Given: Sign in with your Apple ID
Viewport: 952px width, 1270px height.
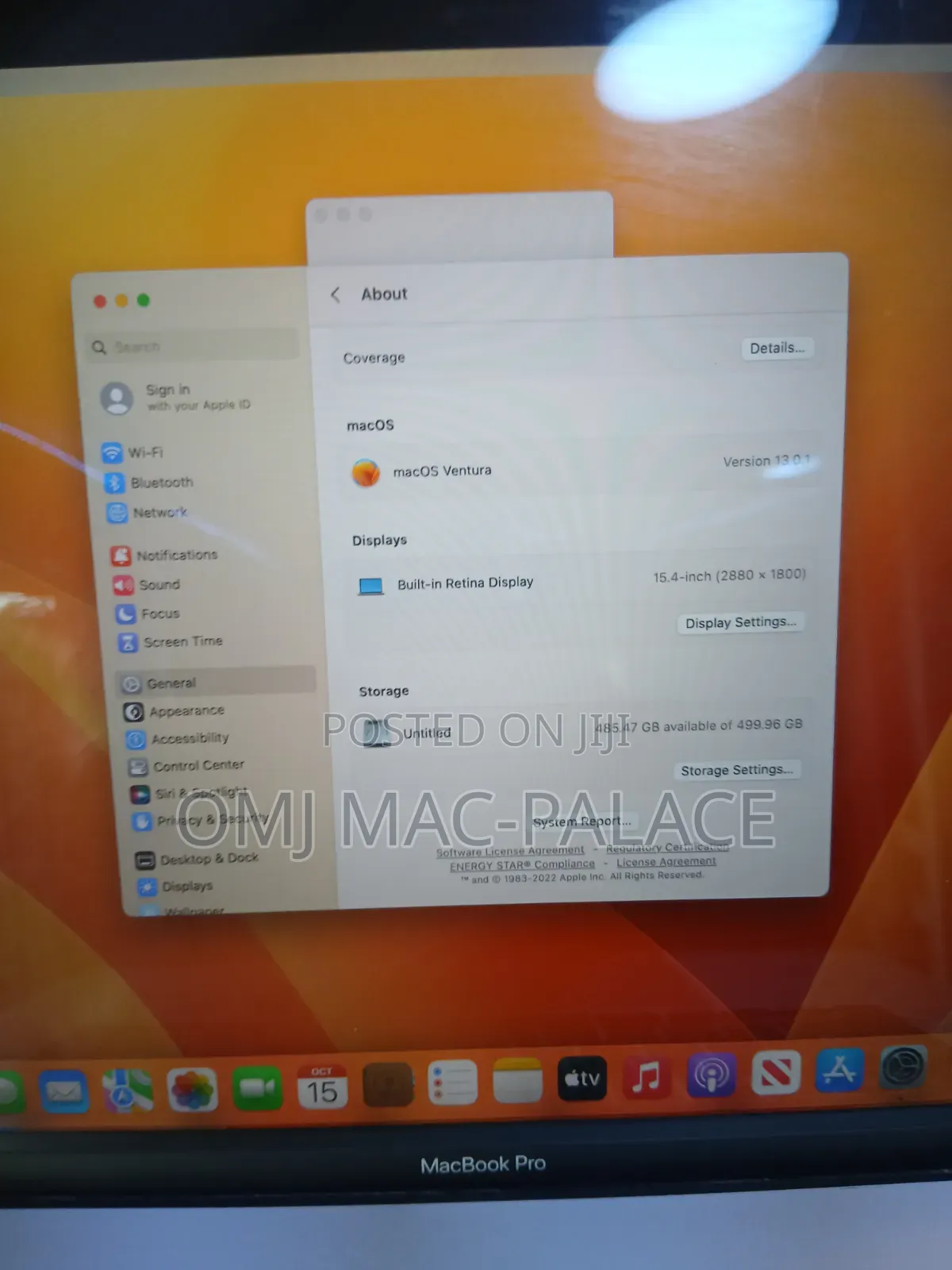Looking at the screenshot, I should point(176,397).
